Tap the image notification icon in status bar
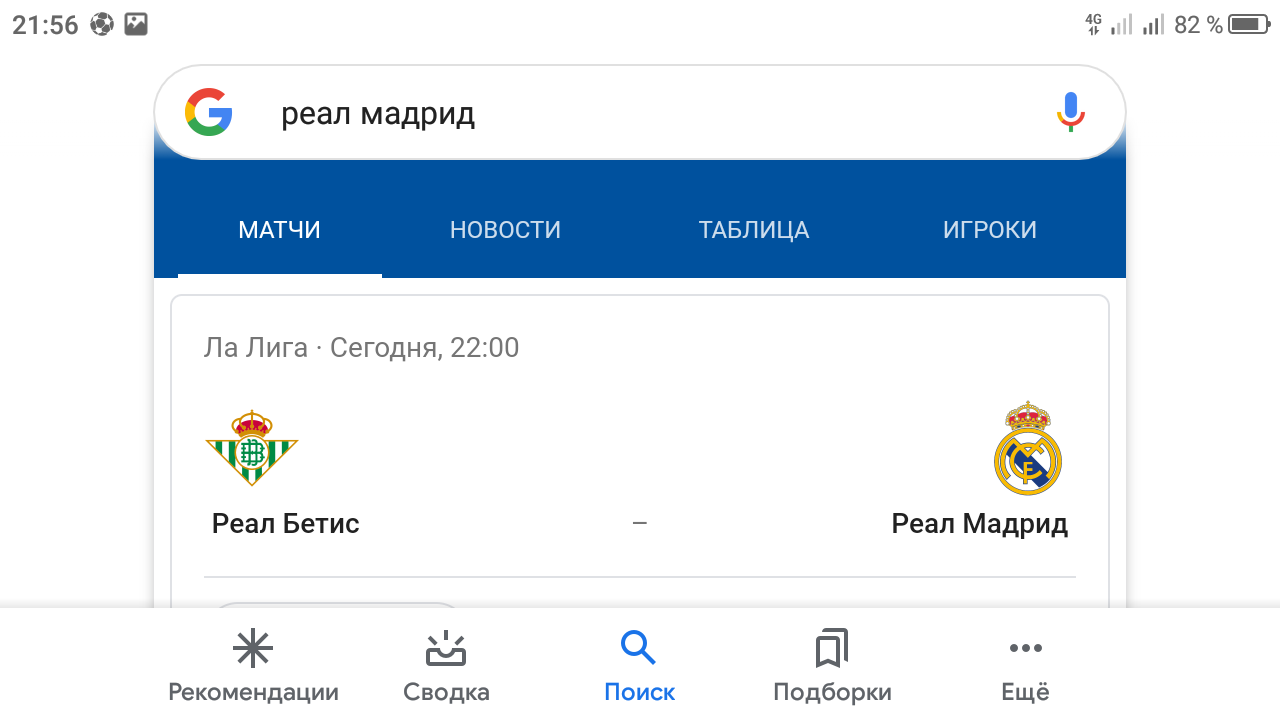The image size is (1280, 720). pyautogui.click(x=136, y=25)
